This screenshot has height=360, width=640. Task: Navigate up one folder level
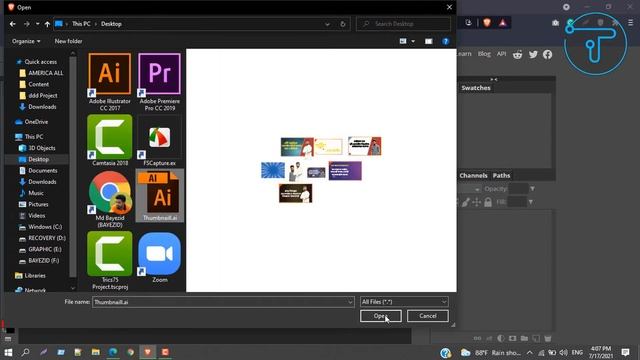pyautogui.click(x=47, y=24)
